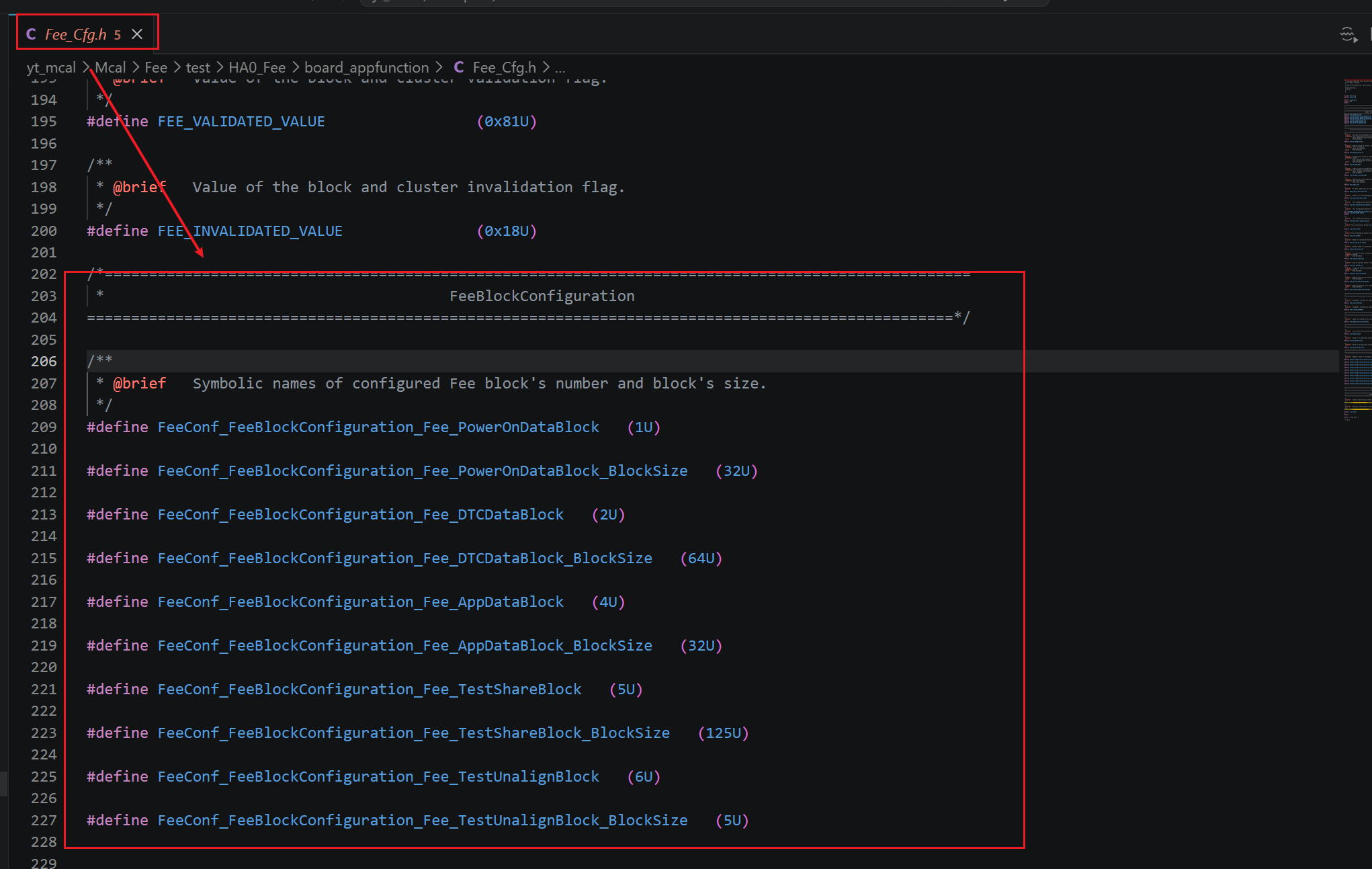Click the Fee breadcrumb folder
This screenshot has height=869, width=1372.
pyautogui.click(x=156, y=67)
